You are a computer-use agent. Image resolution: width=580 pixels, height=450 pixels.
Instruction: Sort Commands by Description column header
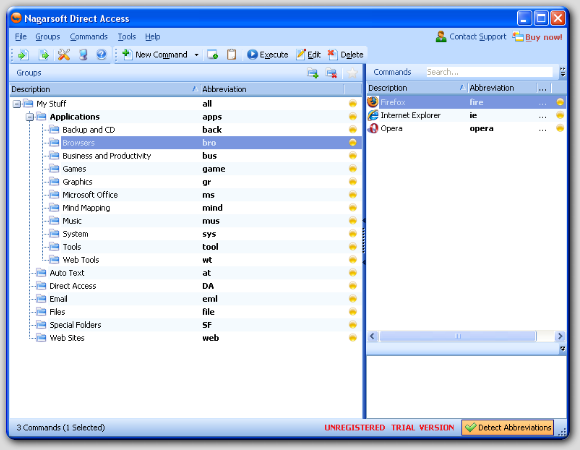[x=417, y=88]
